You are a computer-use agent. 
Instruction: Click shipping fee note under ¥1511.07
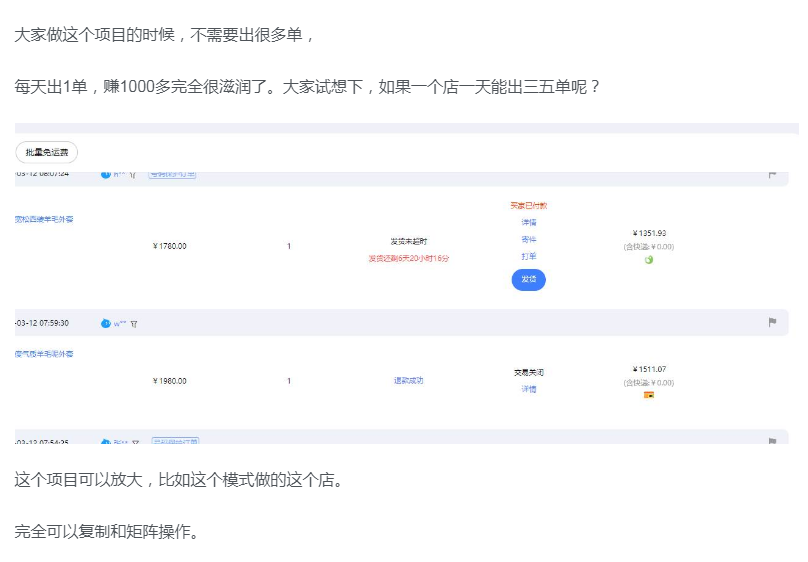tap(649, 383)
